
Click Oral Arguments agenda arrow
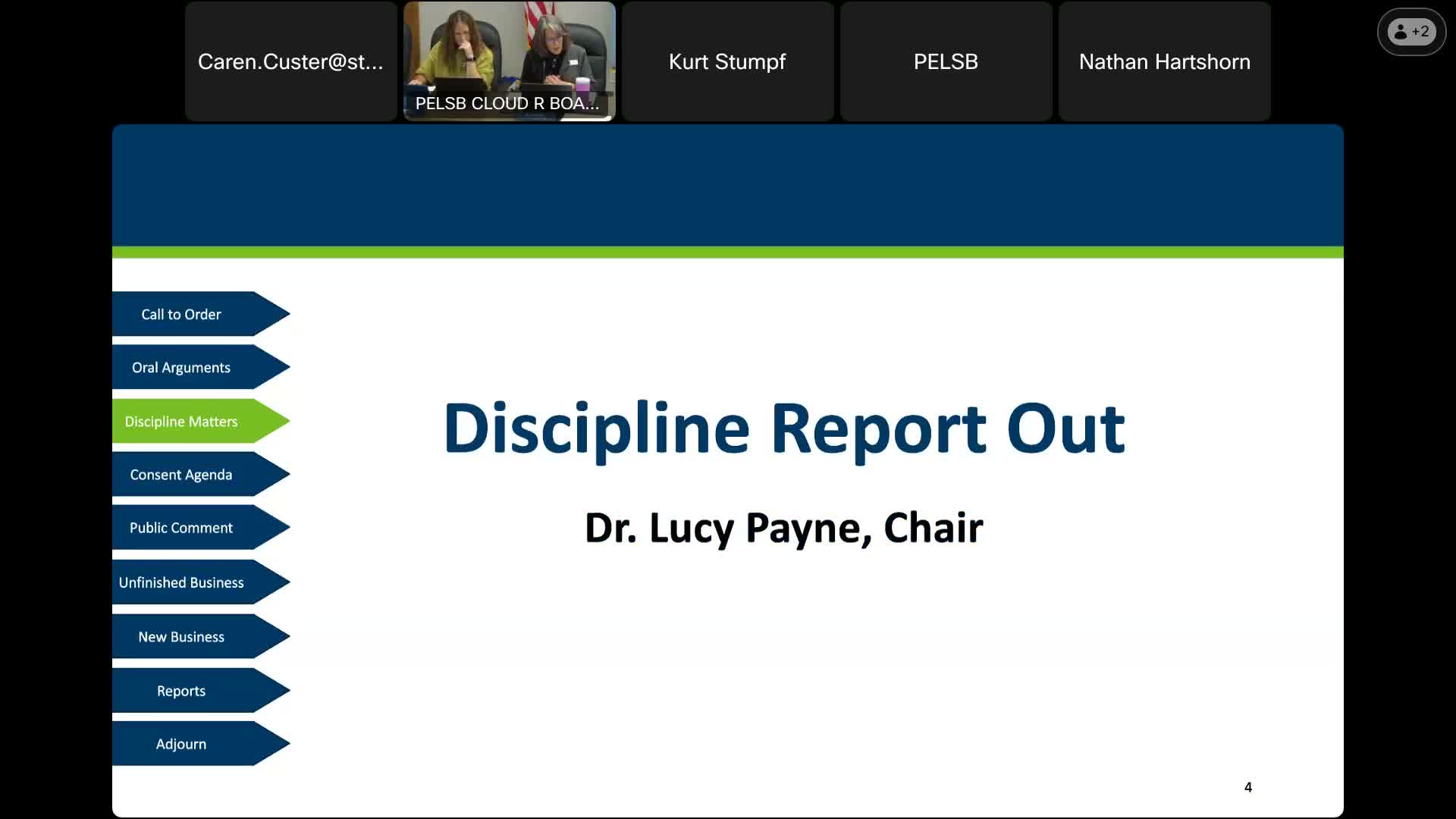click(x=182, y=368)
